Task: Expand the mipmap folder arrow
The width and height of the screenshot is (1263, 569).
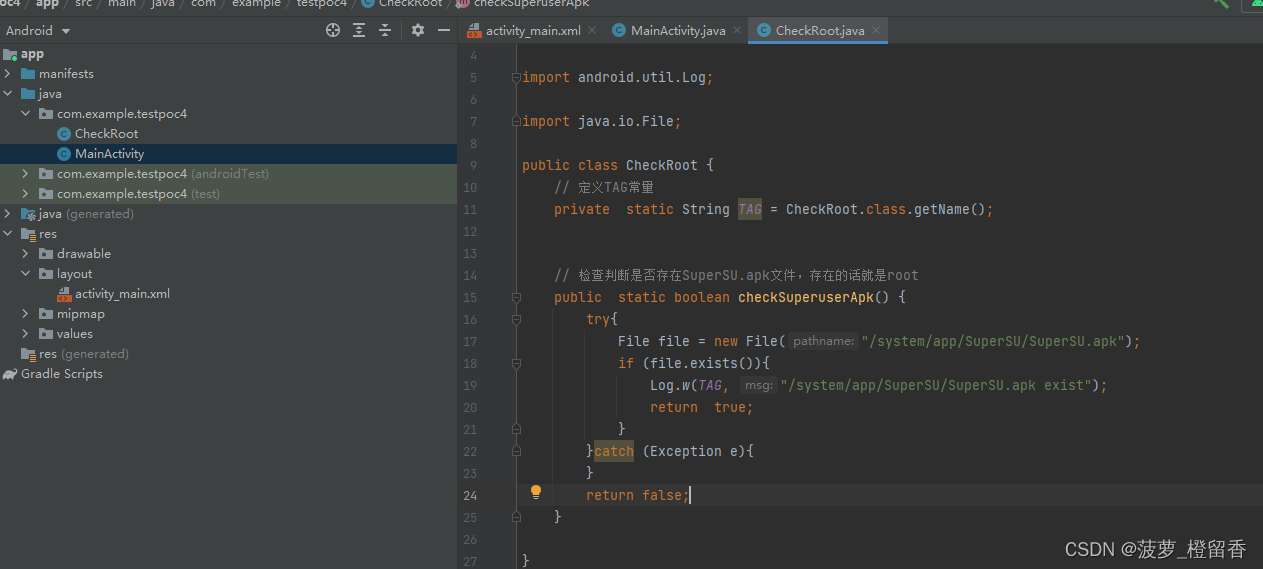Action: click(x=27, y=314)
